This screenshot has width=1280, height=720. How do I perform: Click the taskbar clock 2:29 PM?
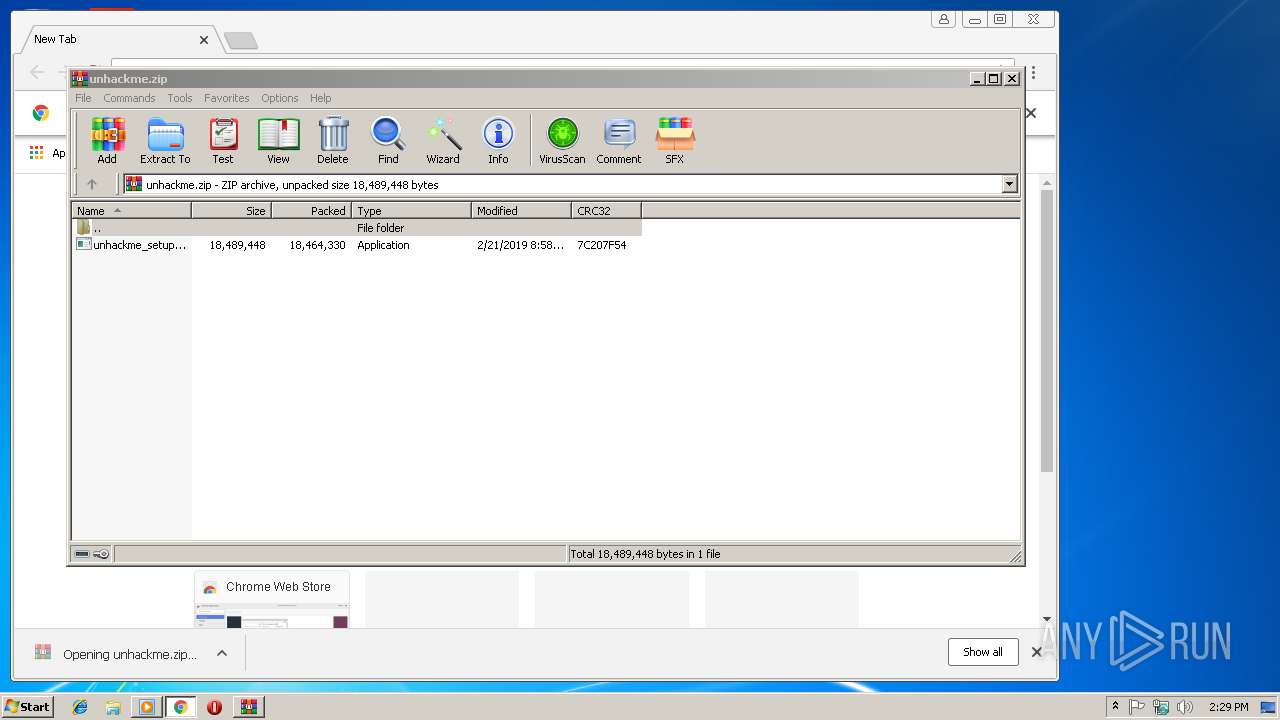[1228, 707]
